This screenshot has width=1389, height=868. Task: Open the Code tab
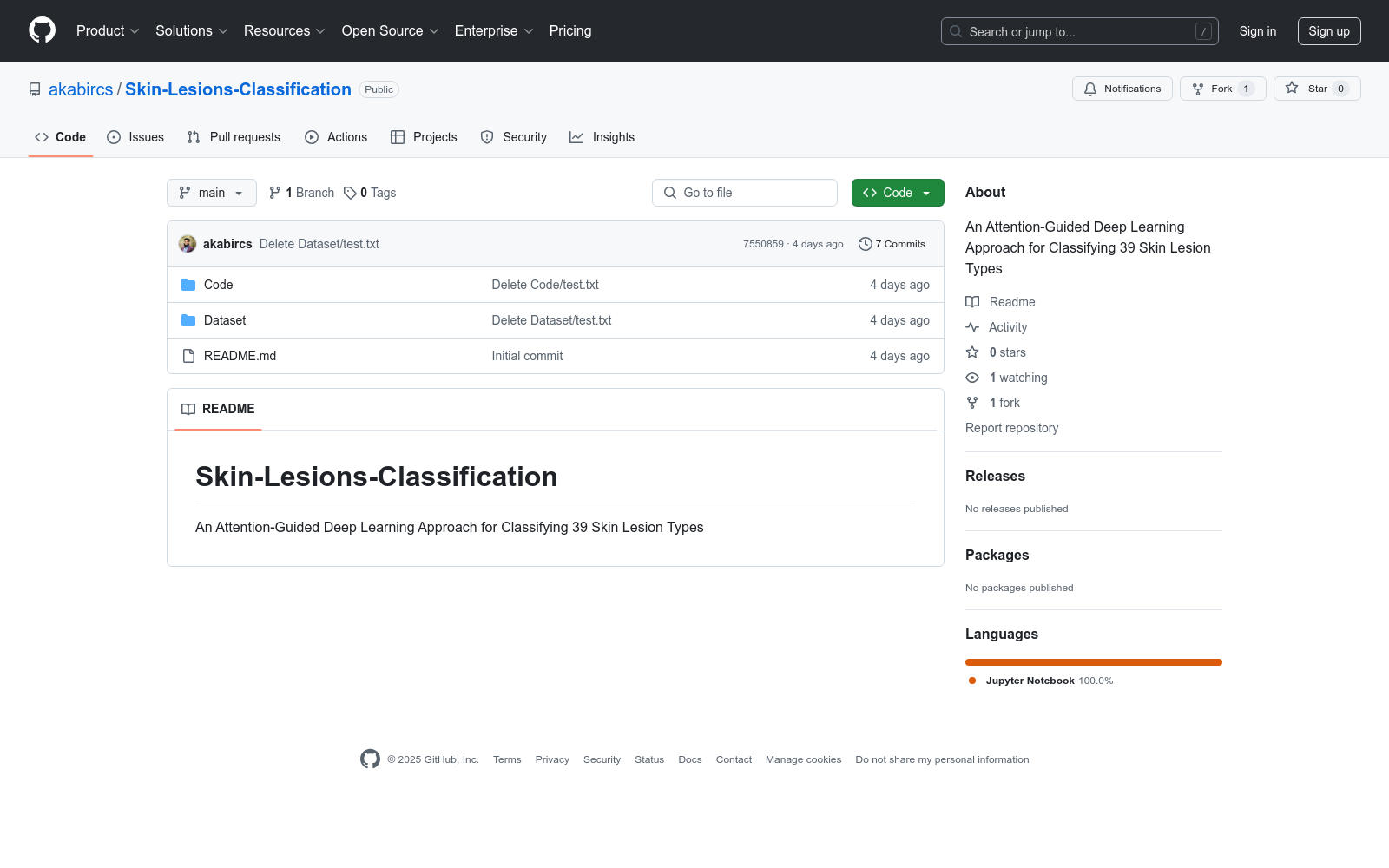(x=61, y=137)
